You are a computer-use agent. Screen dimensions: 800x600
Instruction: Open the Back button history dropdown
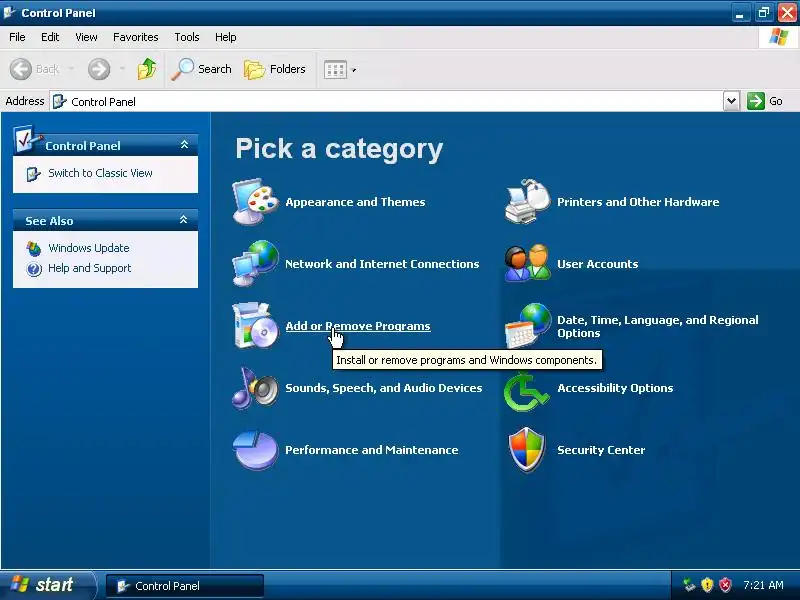pos(71,69)
